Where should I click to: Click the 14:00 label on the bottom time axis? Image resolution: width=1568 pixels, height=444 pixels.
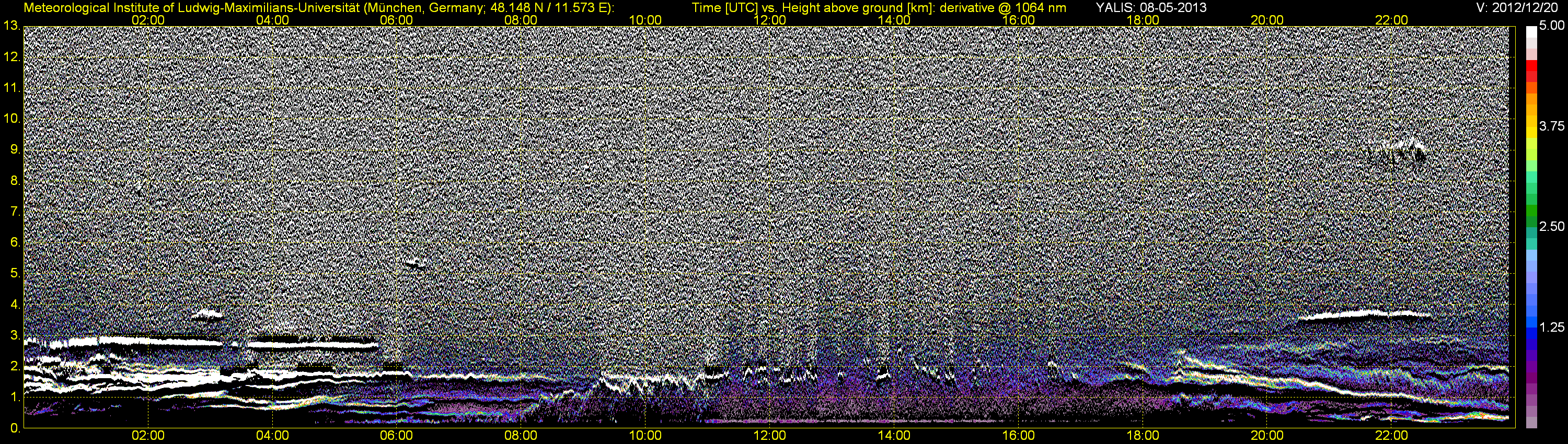[x=894, y=436]
